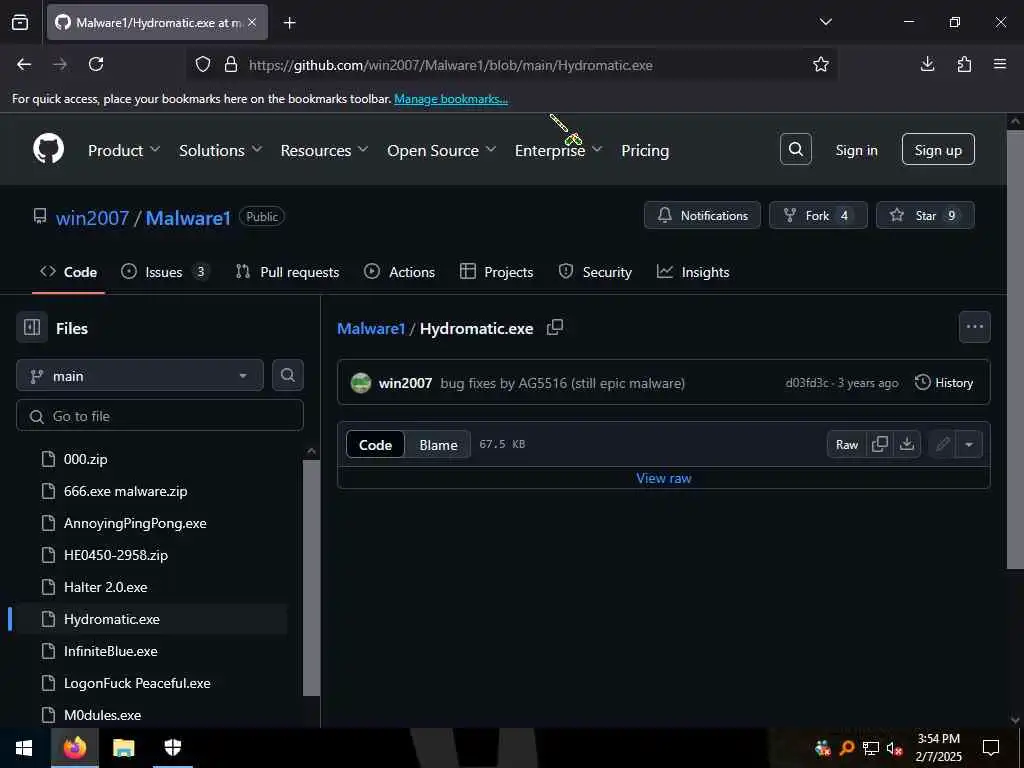This screenshot has width=1024, height=768.
Task: List all tabs dropdown arrow in Firefox
Action: click(825, 22)
